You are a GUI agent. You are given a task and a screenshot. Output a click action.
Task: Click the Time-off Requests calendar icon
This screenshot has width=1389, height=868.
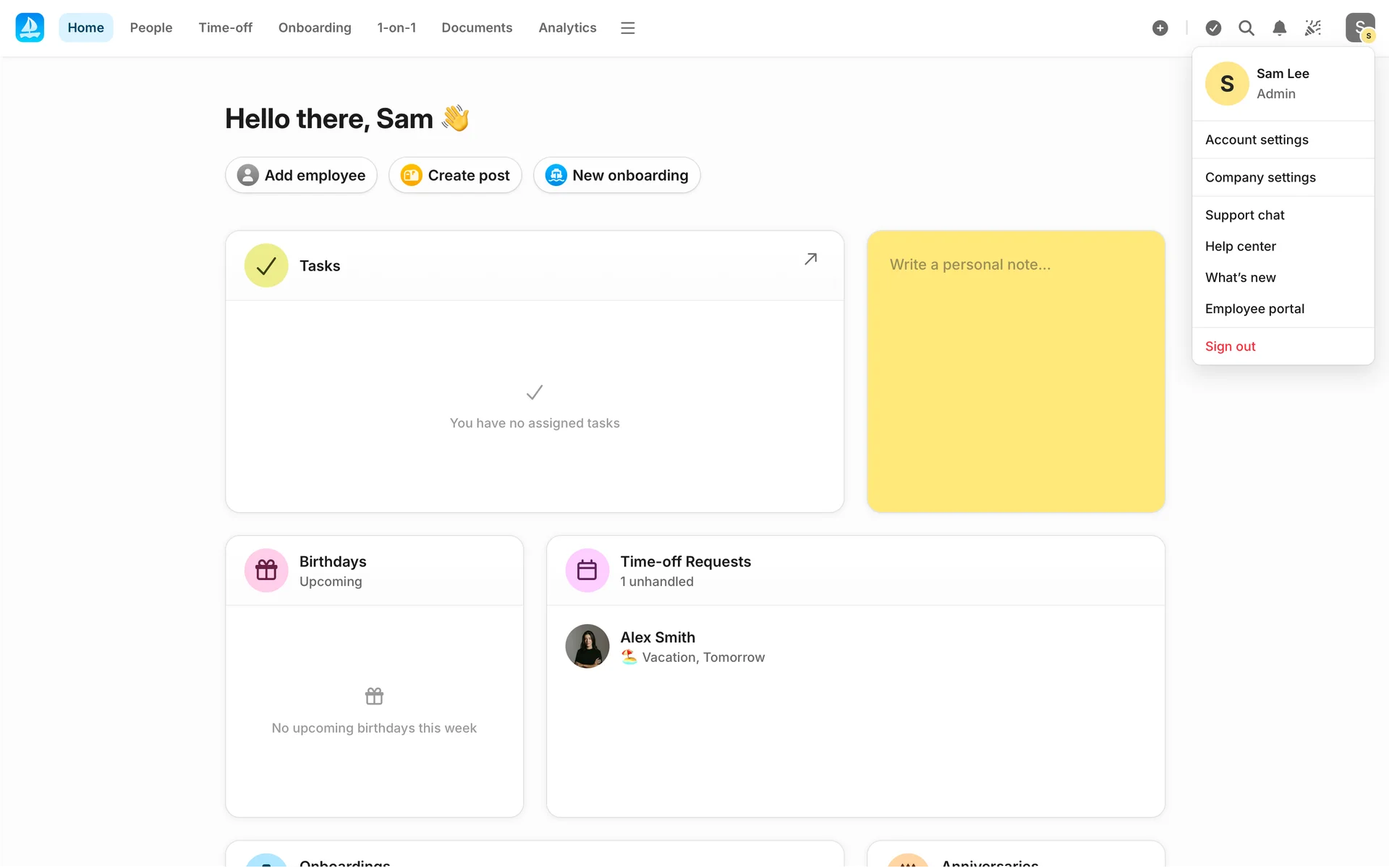[587, 570]
